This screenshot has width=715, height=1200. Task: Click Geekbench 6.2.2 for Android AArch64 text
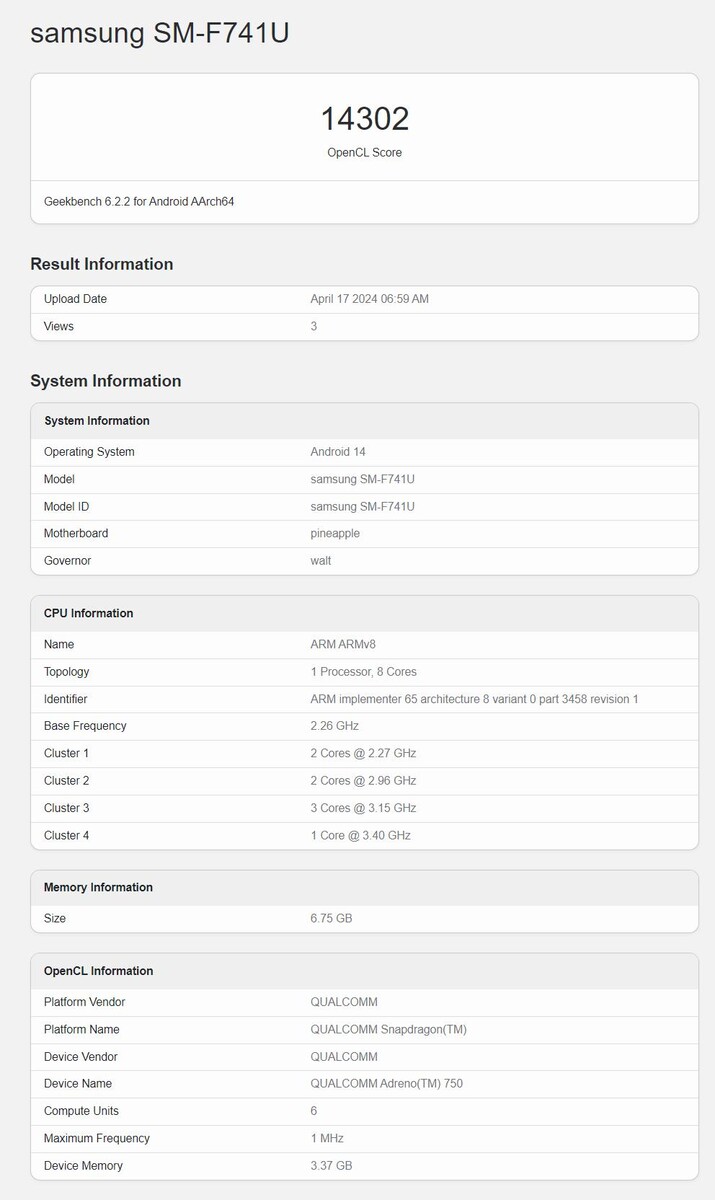[139, 202]
